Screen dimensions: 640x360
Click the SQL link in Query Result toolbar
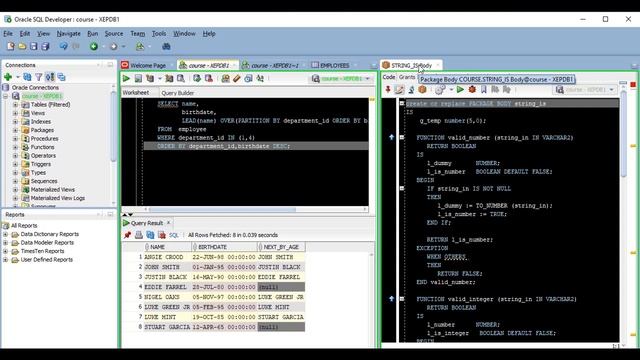click(174, 235)
